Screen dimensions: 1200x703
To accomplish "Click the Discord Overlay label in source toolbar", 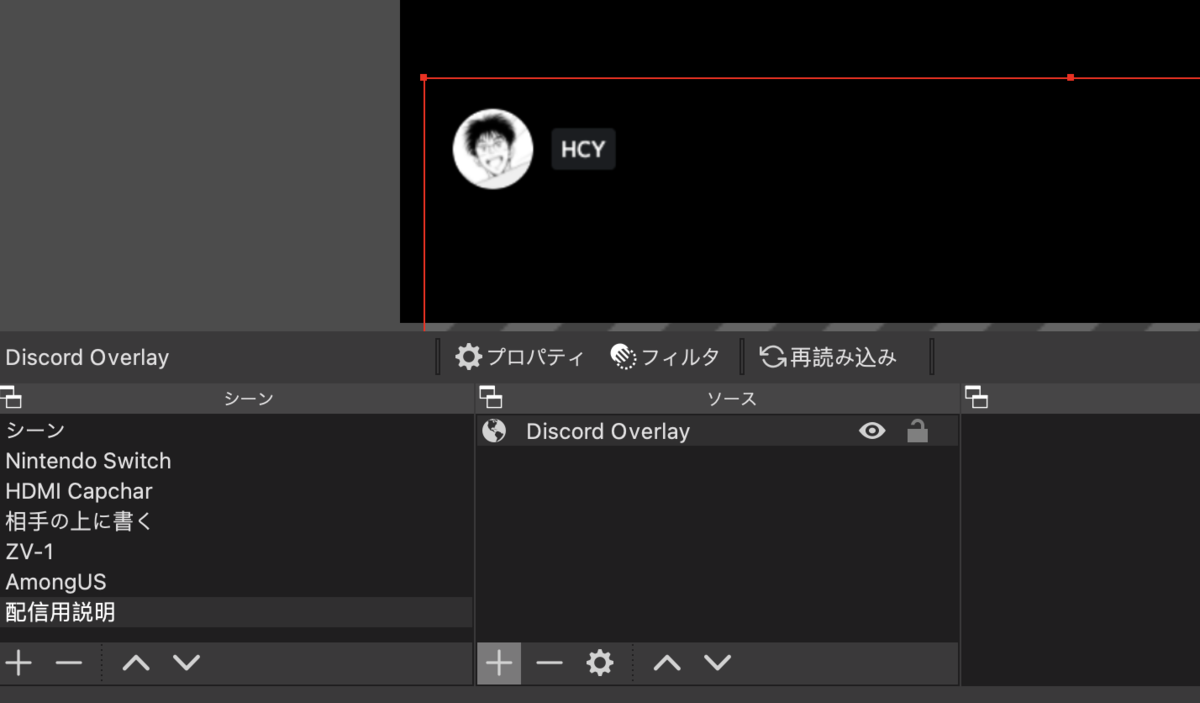I will pyautogui.click(x=87, y=357).
